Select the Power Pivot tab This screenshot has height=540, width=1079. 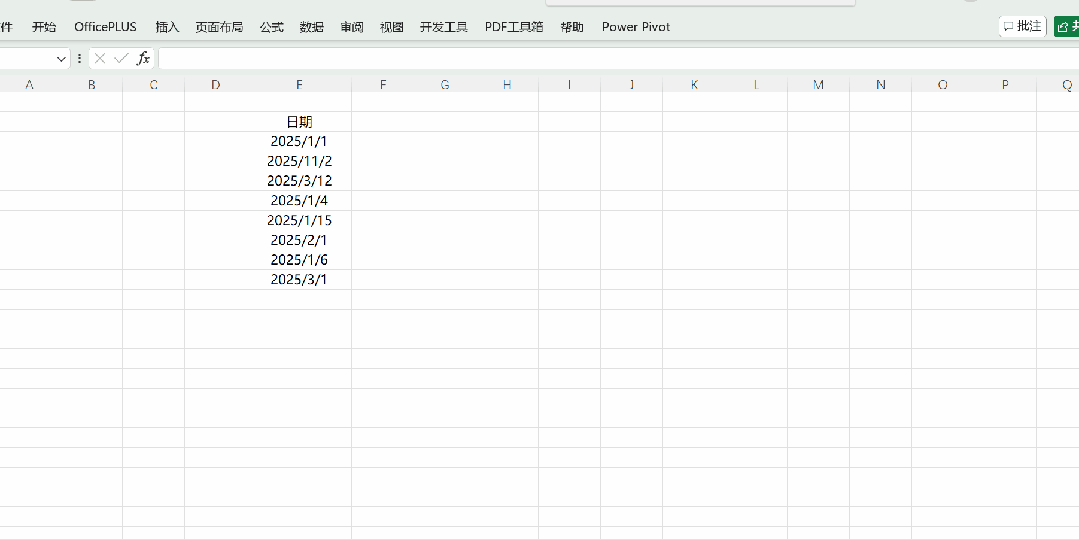[636, 27]
